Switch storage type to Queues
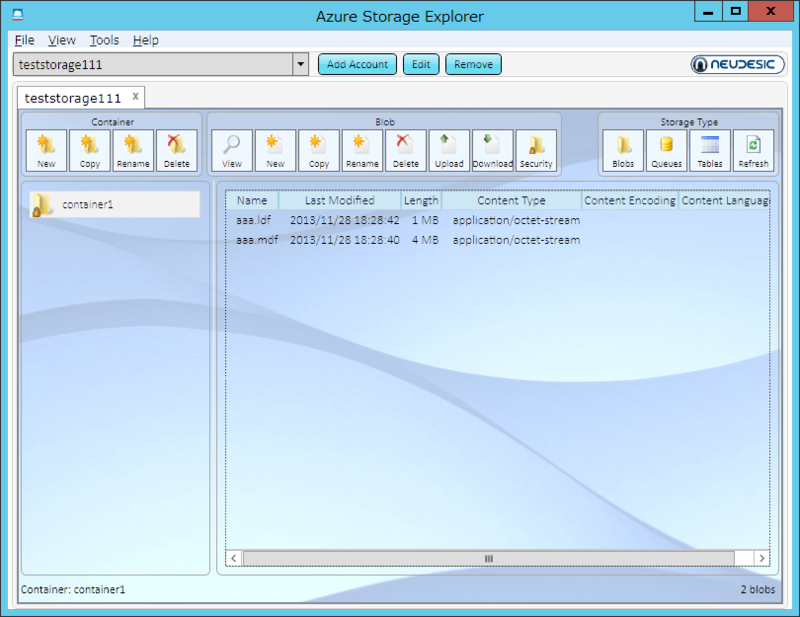The height and width of the screenshot is (617, 800). 666,150
